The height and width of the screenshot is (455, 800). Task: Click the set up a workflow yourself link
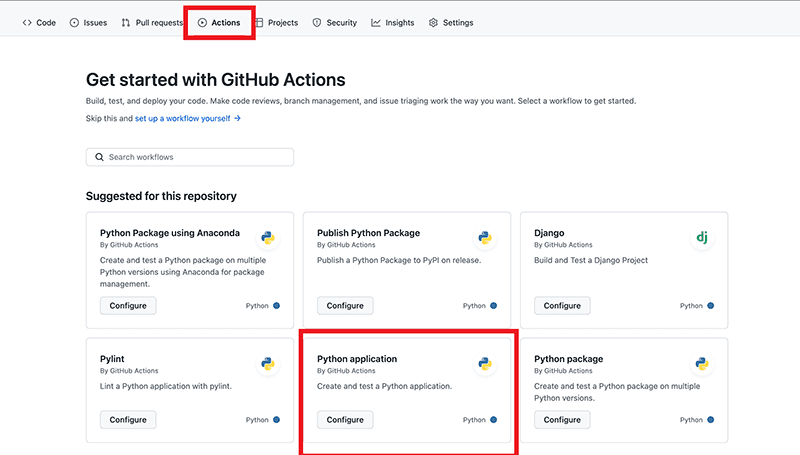[188, 118]
